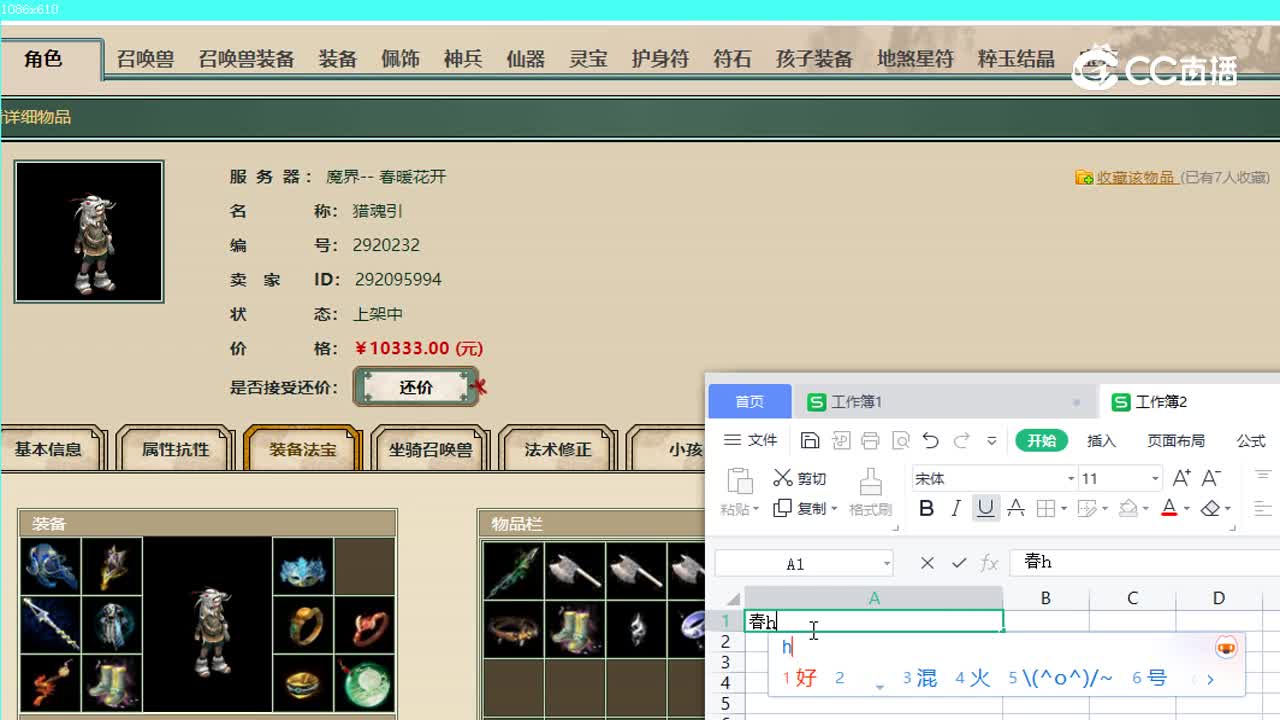Toggle the strikethrough A button
1280x720 pixels.
1016,509
